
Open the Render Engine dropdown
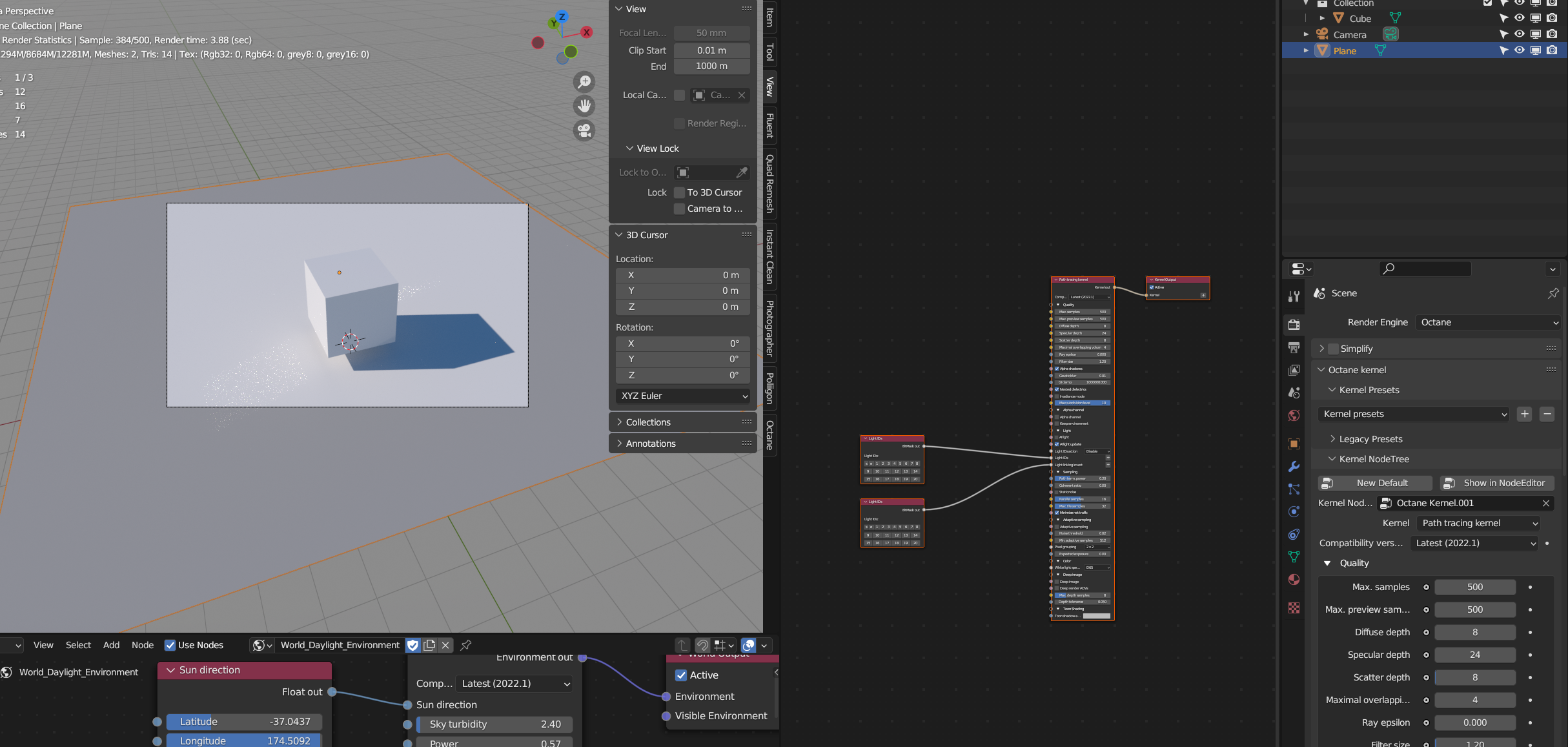coord(1489,322)
